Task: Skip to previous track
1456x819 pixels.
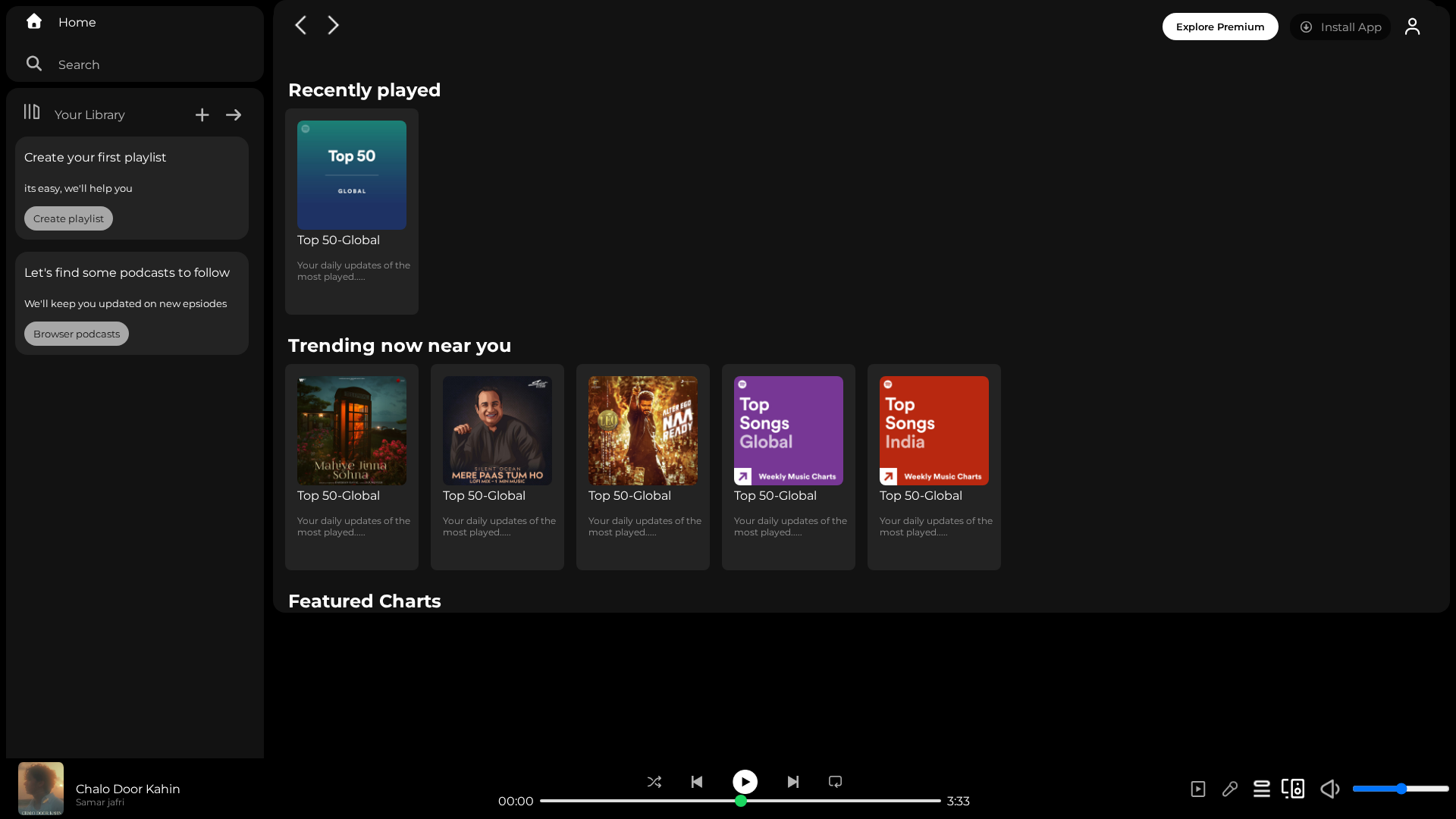Action: coord(697,782)
